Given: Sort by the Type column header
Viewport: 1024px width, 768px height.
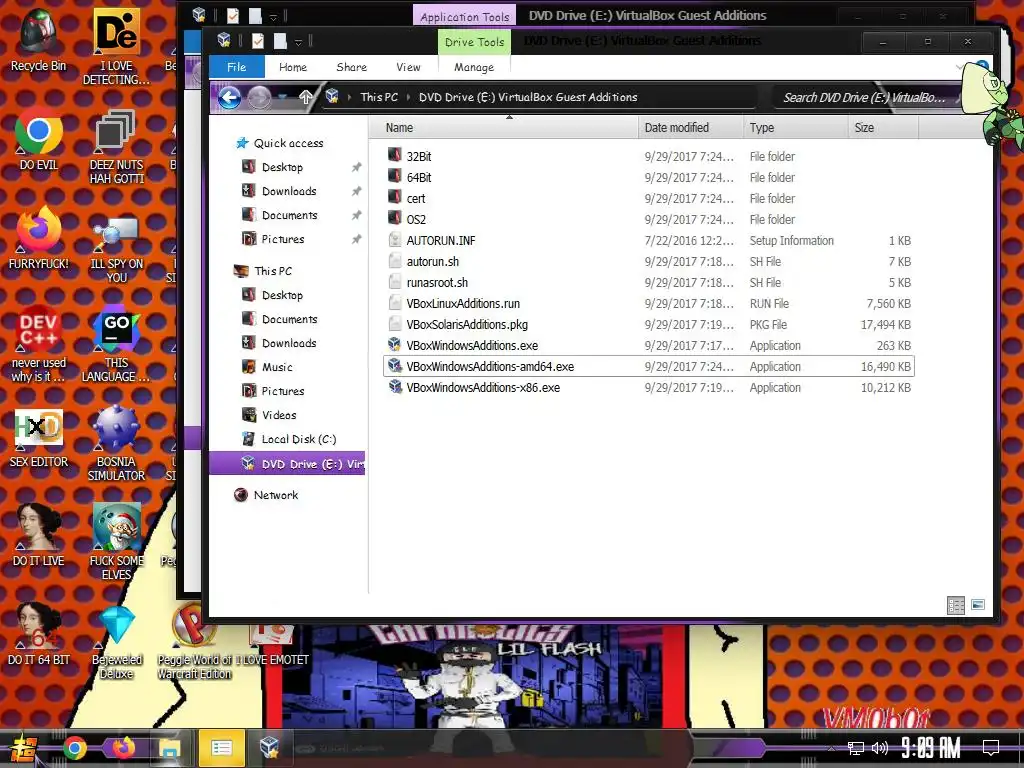Looking at the screenshot, I should point(795,127).
